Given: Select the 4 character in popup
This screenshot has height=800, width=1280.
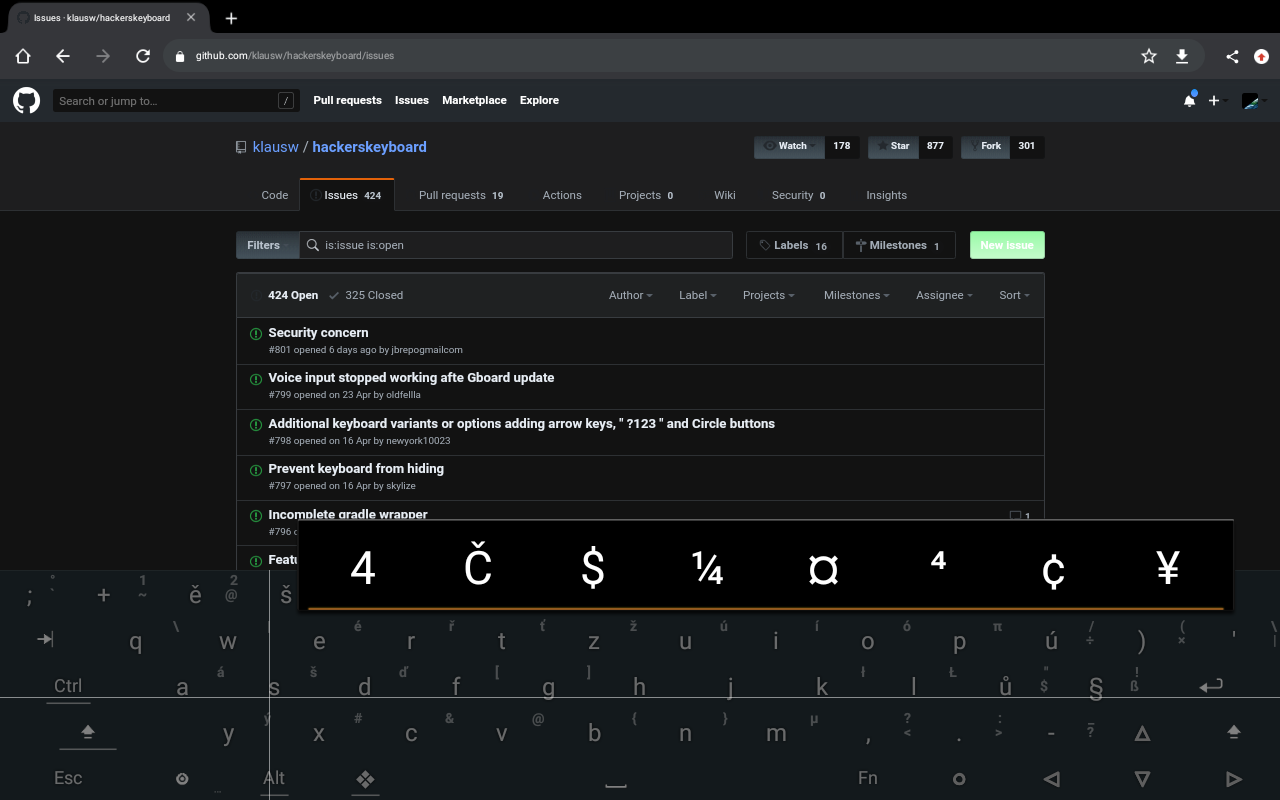Looking at the screenshot, I should (363, 569).
